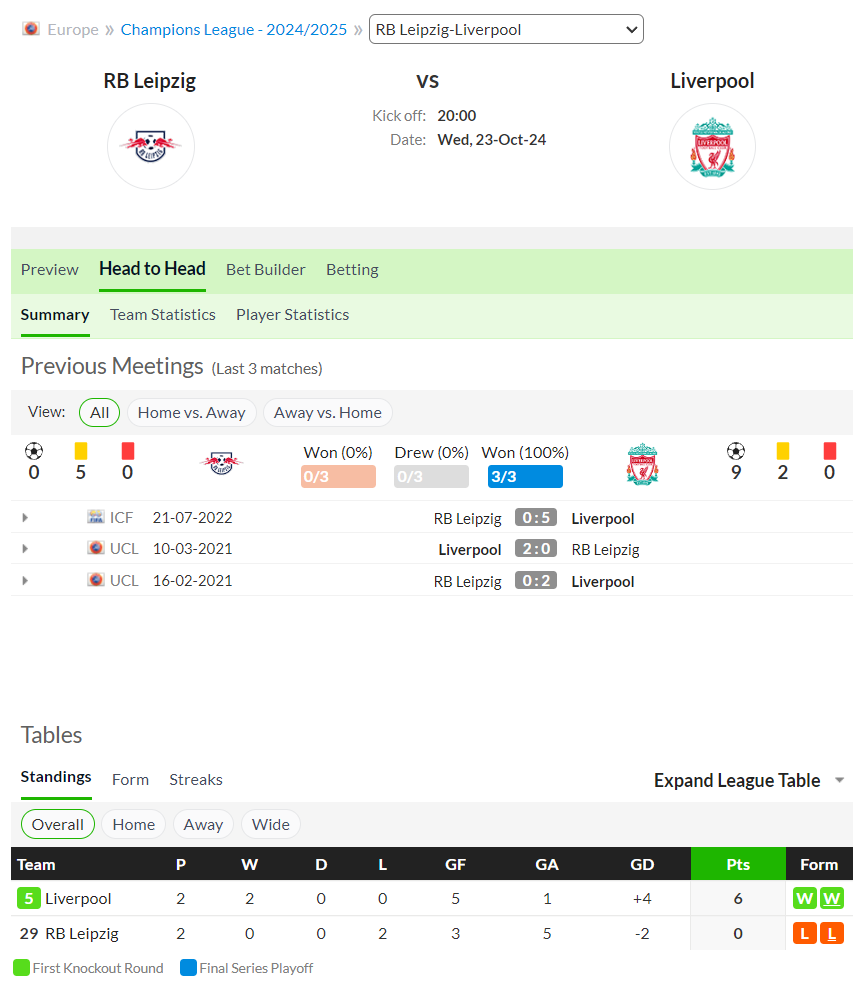Viewport: 861px width, 997px height.
Task: Click the ICF competition icon for 21-07-2022
Action: [x=96, y=517]
